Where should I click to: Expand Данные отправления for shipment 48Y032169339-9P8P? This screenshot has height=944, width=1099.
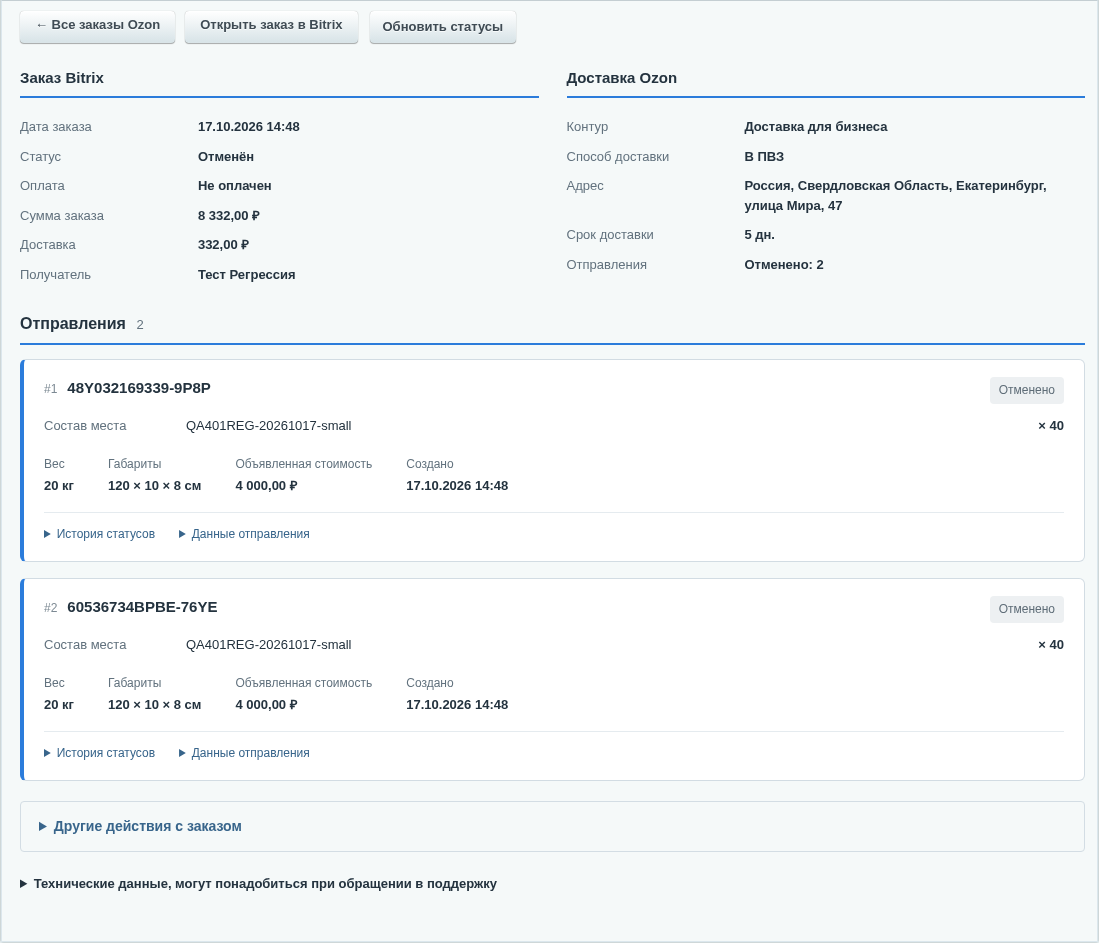244,534
